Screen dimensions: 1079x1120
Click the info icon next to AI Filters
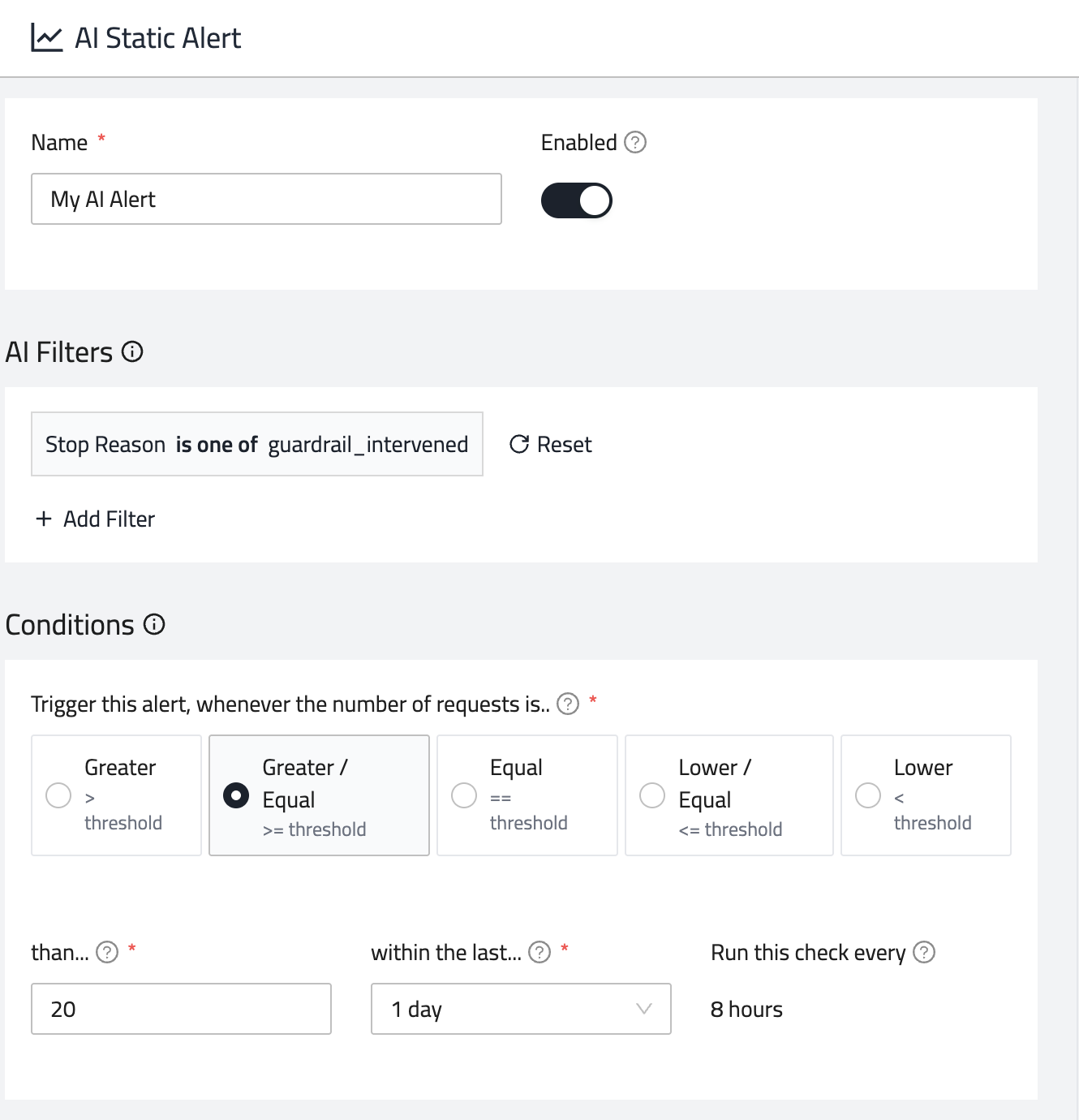[132, 351]
